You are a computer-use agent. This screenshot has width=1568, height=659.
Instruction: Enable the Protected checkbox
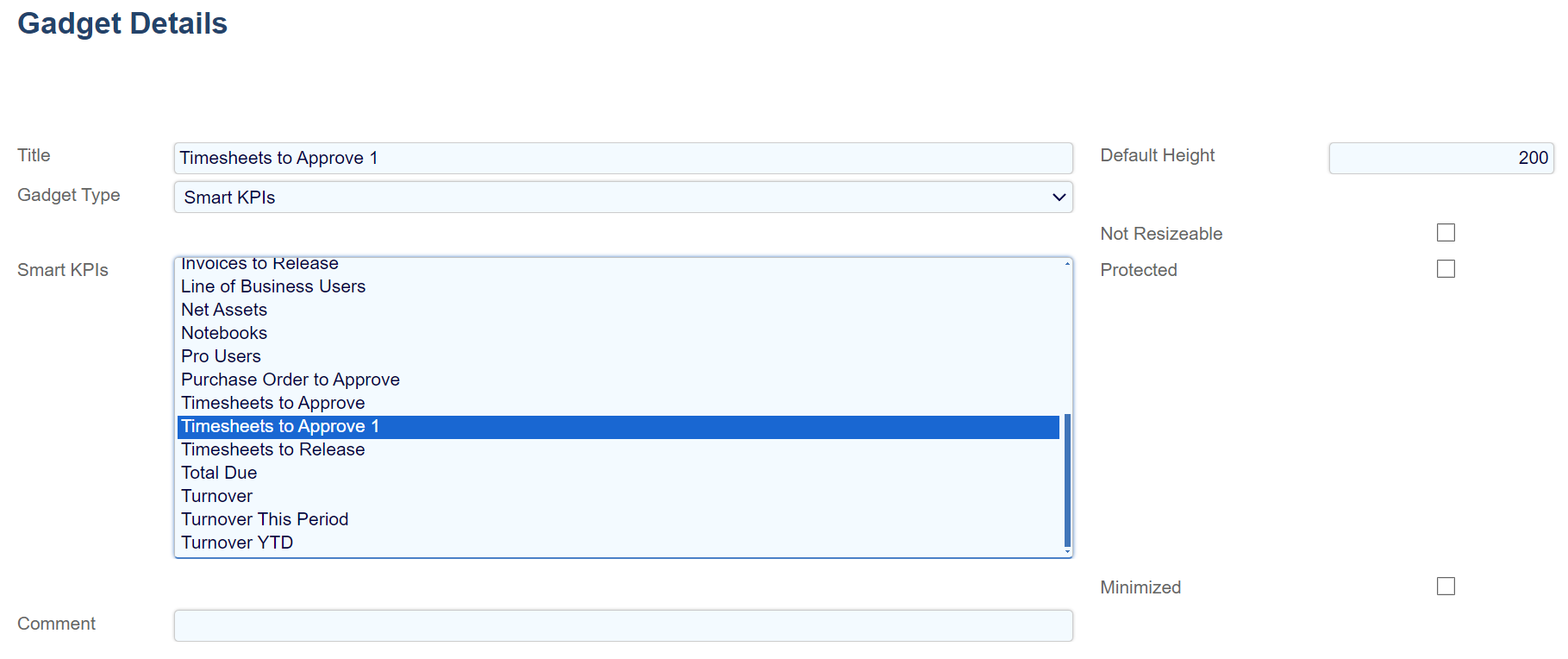1446,269
